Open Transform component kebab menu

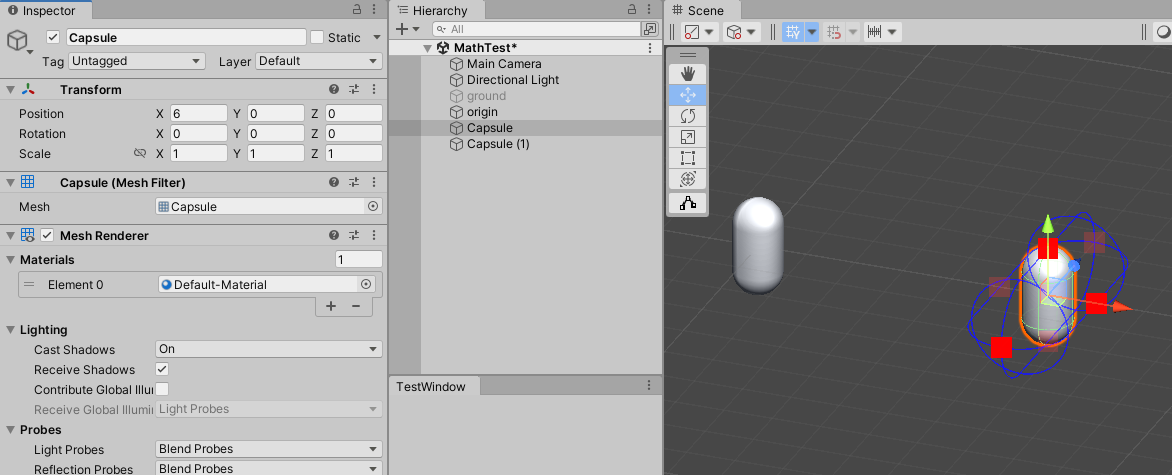pos(374,89)
